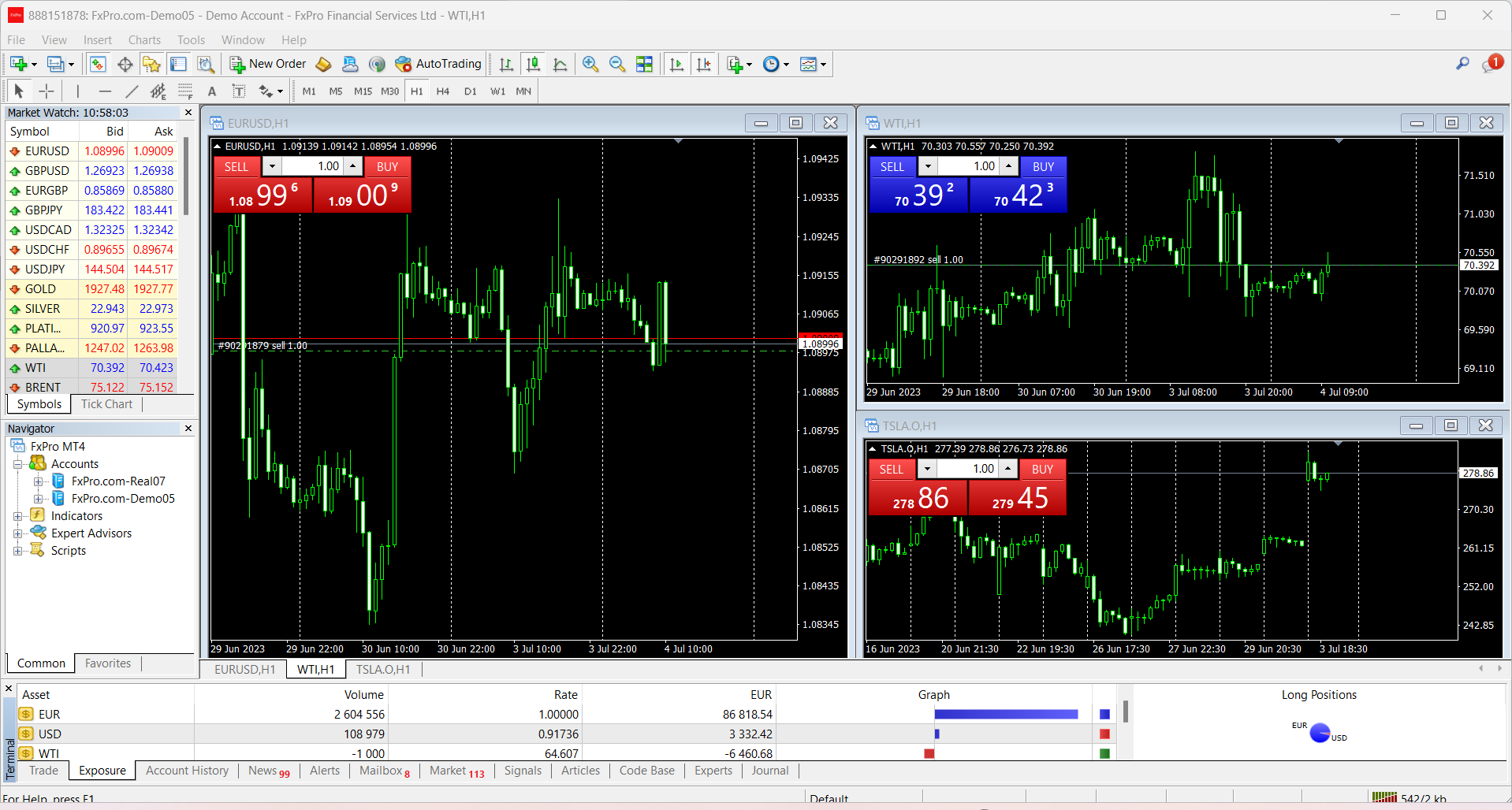
Task: Toggle the Terminal panel icon
Action: (x=179, y=64)
